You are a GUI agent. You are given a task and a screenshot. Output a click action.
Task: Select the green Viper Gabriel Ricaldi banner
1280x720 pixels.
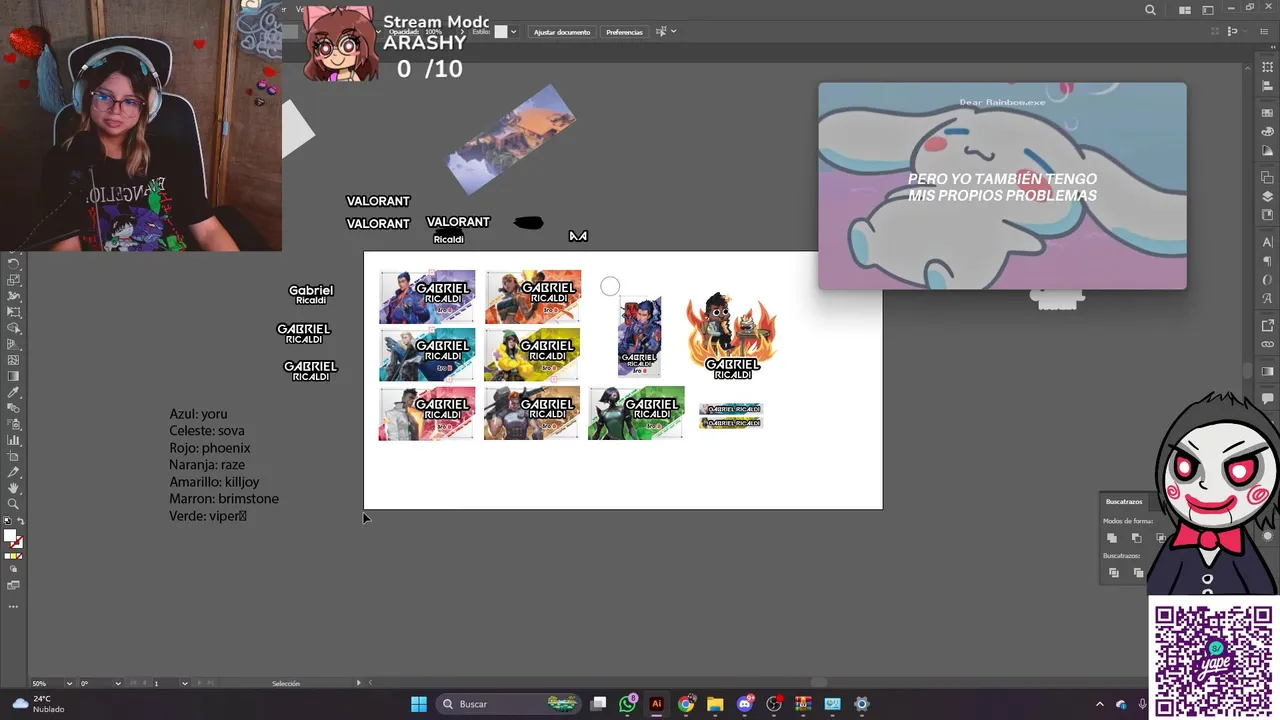tap(636, 413)
